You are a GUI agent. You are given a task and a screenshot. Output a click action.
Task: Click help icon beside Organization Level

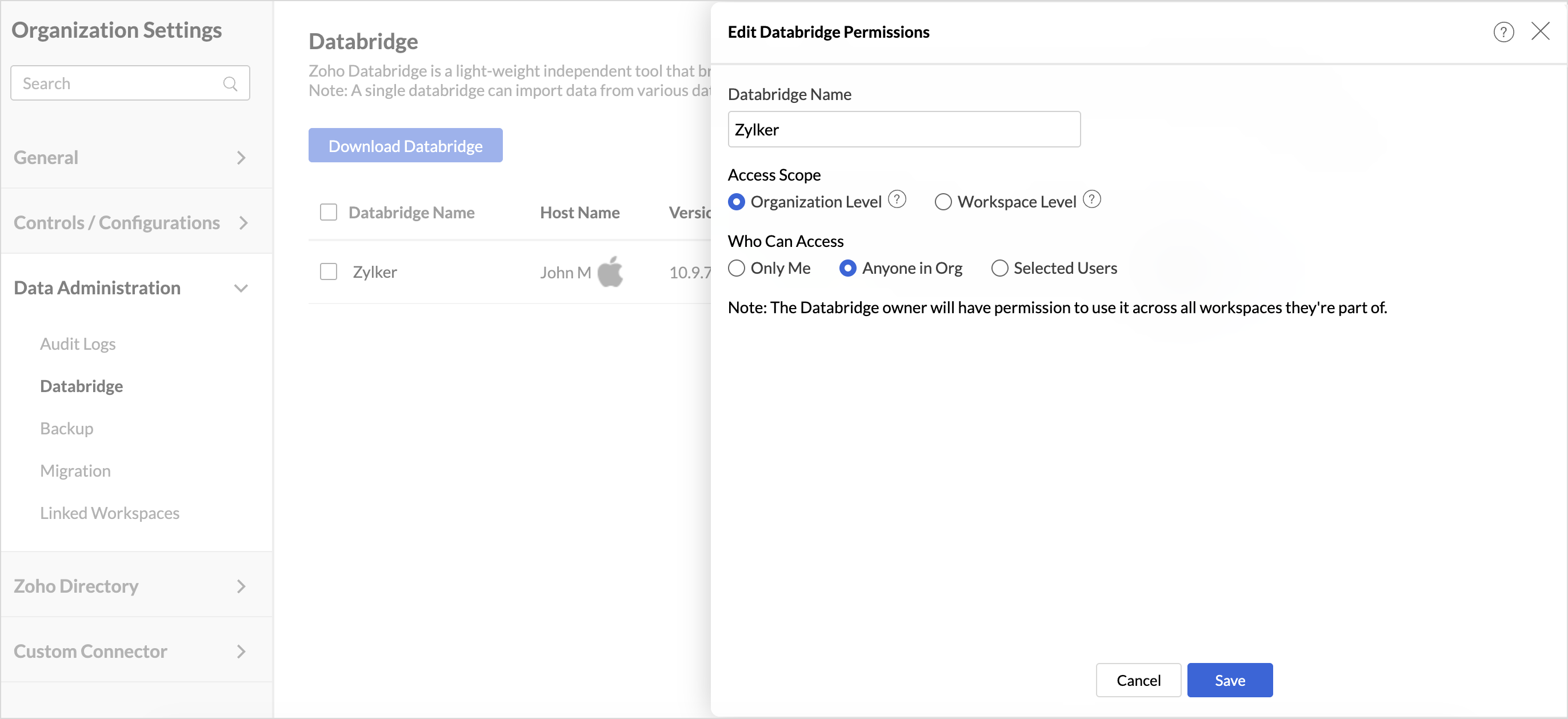click(897, 199)
